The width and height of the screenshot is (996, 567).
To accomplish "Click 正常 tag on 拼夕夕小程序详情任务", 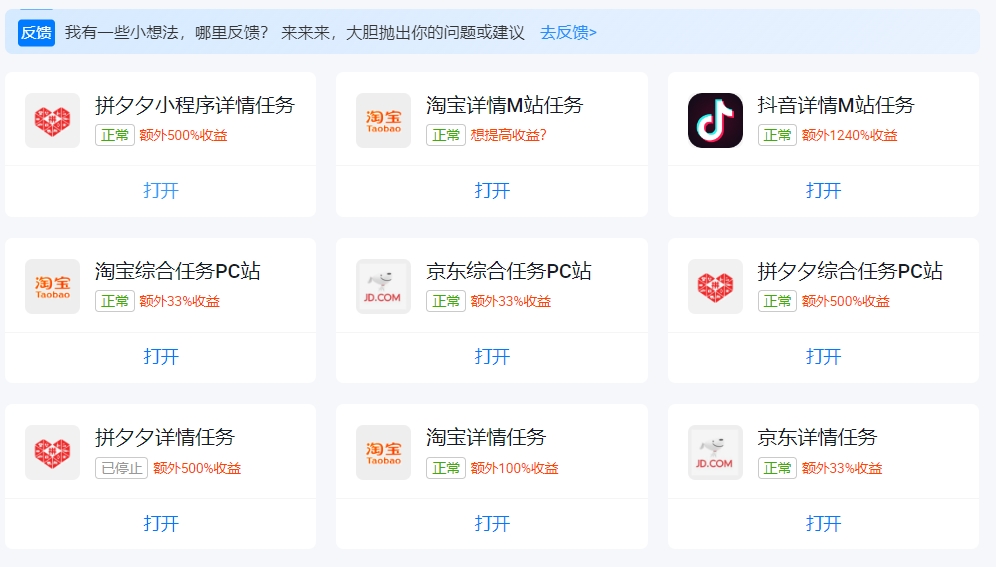I will pos(115,135).
